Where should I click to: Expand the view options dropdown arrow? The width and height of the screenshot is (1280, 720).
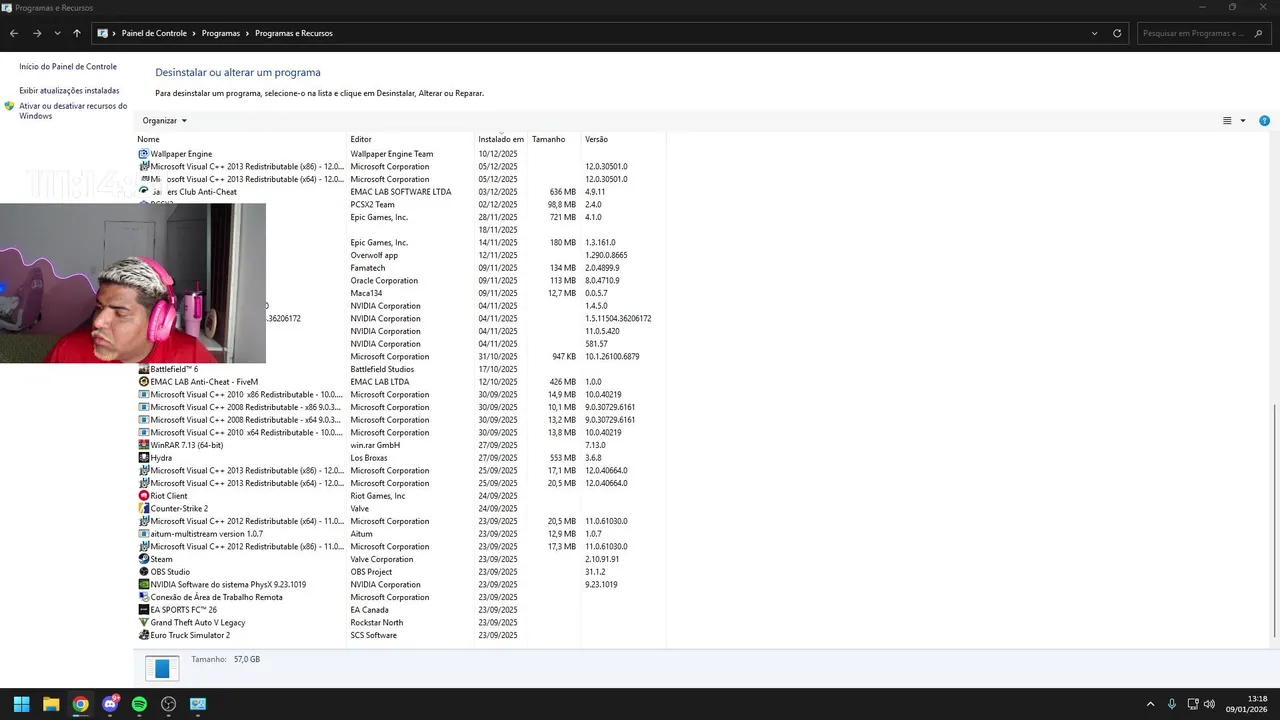(1243, 121)
